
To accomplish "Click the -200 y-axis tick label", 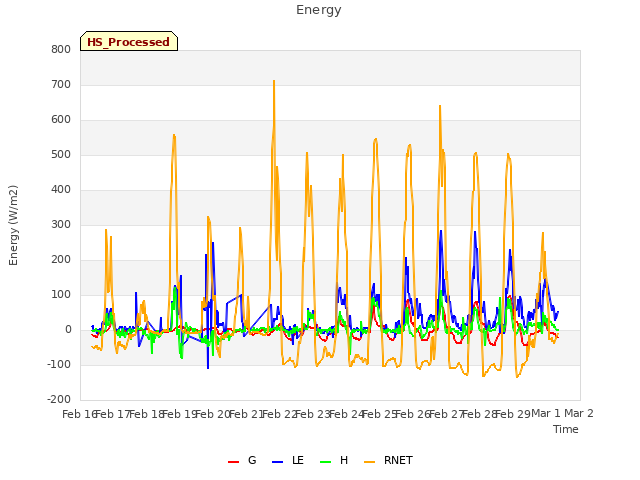I will pyautogui.click(x=59, y=399).
